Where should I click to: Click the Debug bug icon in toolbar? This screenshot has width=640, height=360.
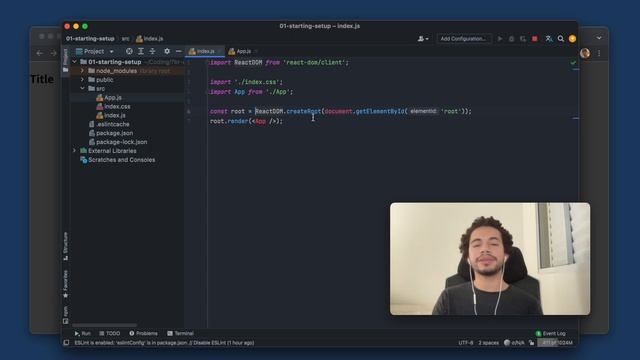pos(511,39)
